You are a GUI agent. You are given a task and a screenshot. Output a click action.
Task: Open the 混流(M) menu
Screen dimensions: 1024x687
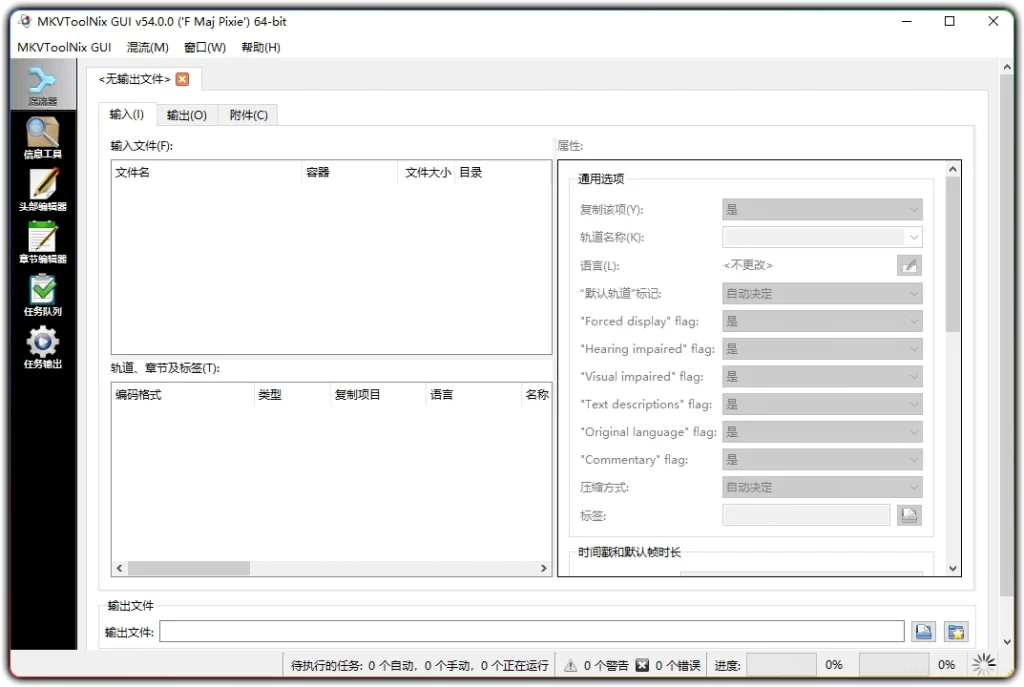click(146, 47)
